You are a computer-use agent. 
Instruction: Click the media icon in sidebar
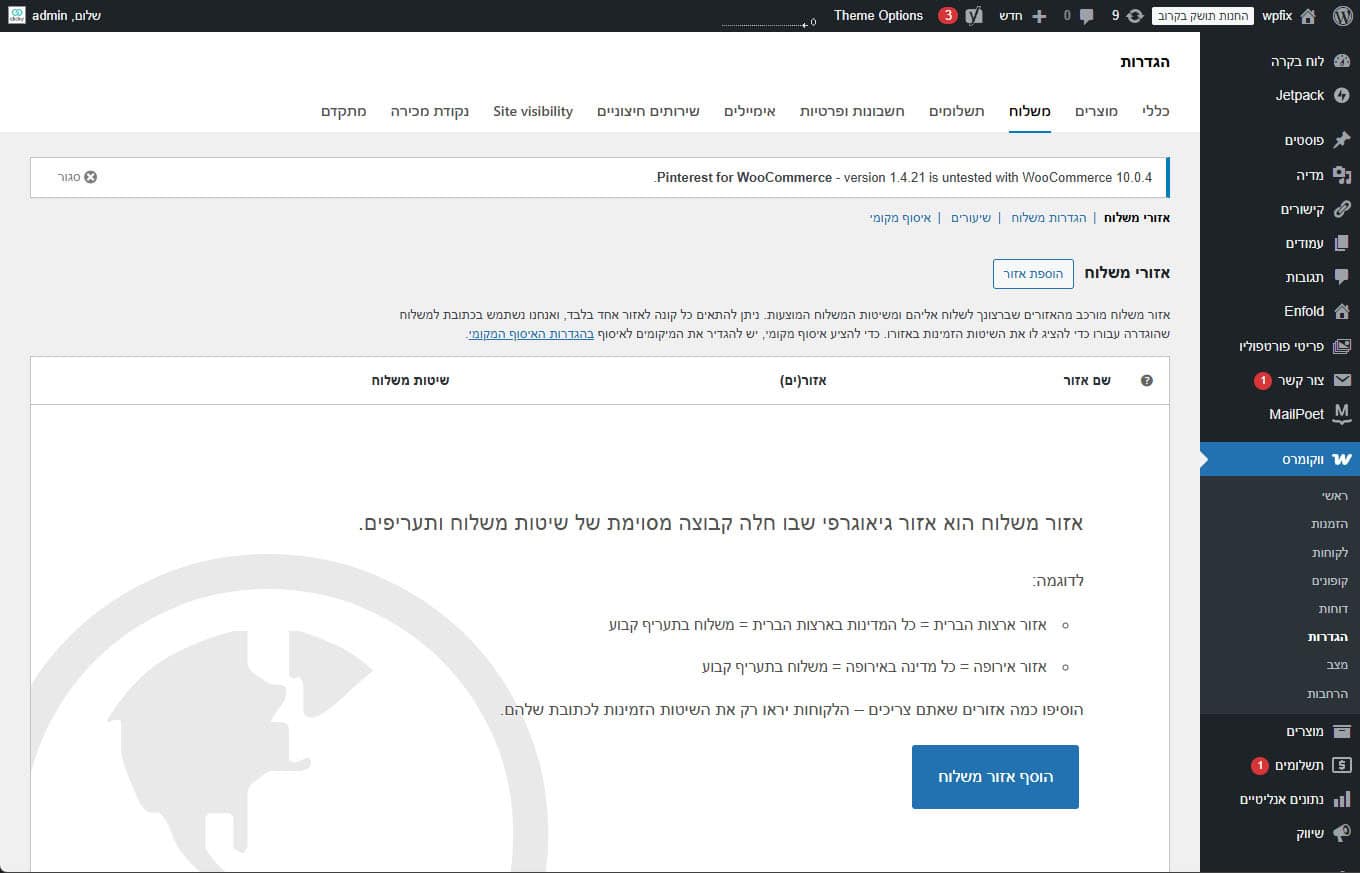click(1342, 176)
